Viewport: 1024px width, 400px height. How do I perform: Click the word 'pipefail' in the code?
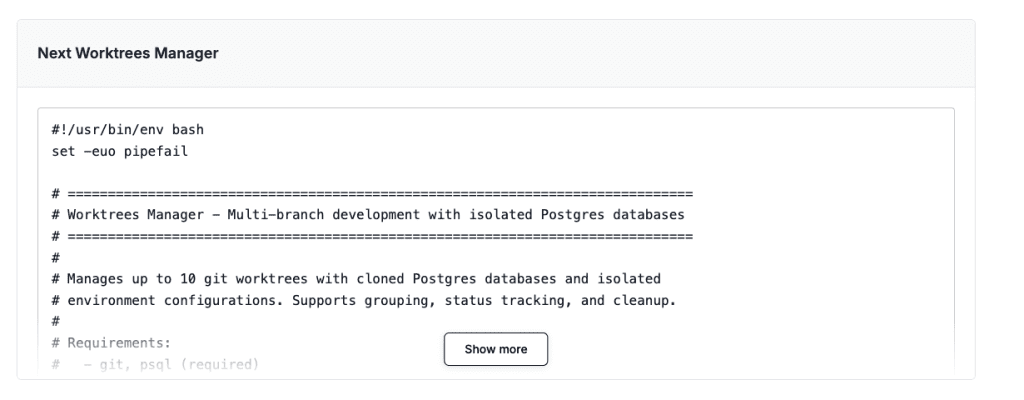(x=154, y=151)
